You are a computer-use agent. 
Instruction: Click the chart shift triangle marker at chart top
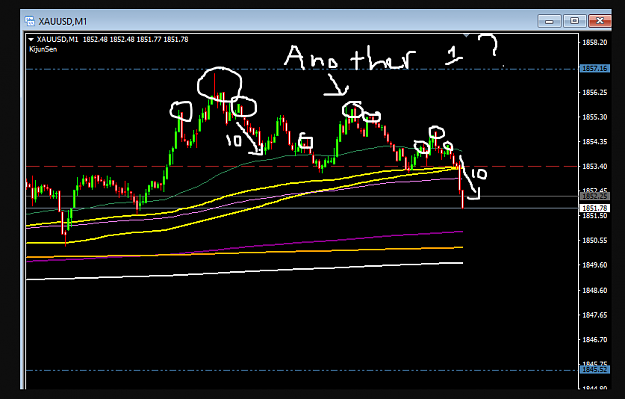[466, 36]
